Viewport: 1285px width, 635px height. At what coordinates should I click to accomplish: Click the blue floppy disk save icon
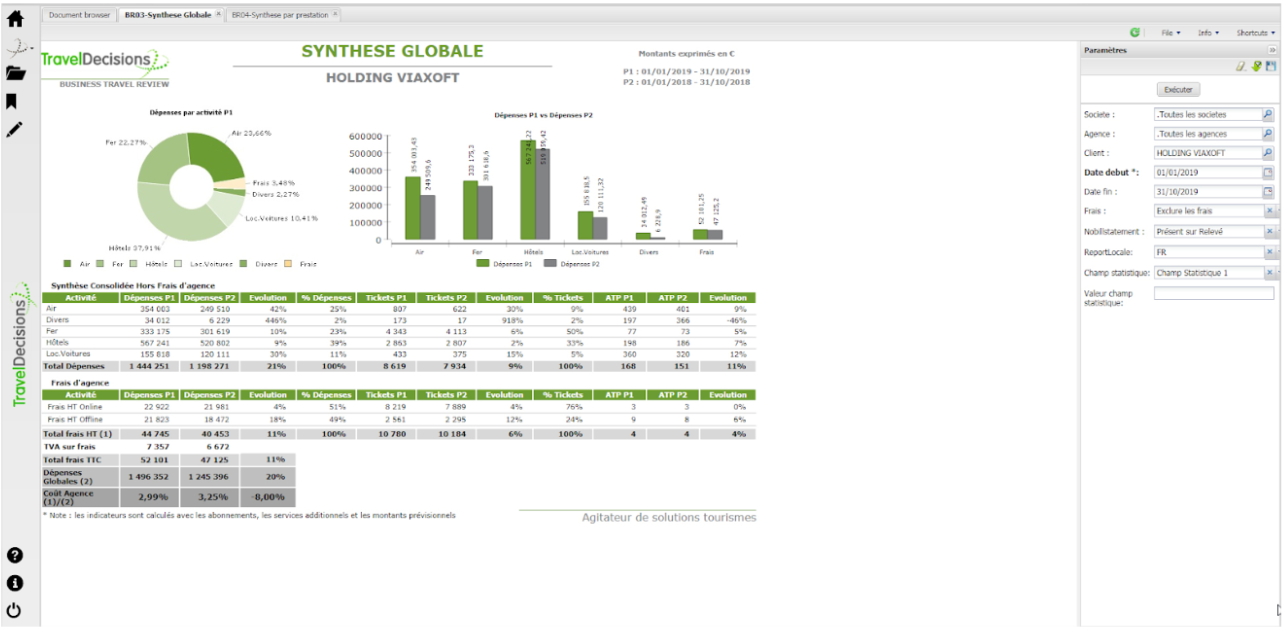tap(1271, 66)
